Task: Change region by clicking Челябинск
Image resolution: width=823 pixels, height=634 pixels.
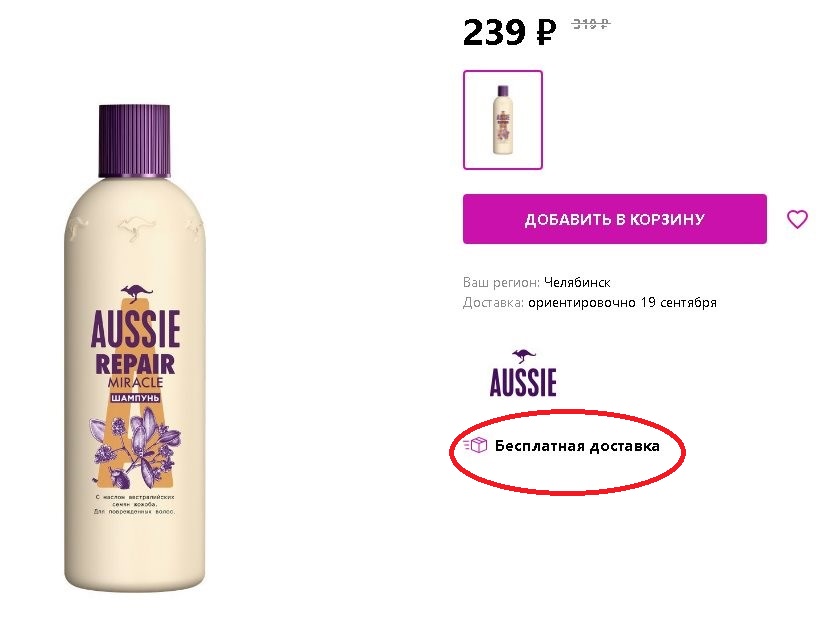Action: [x=577, y=282]
